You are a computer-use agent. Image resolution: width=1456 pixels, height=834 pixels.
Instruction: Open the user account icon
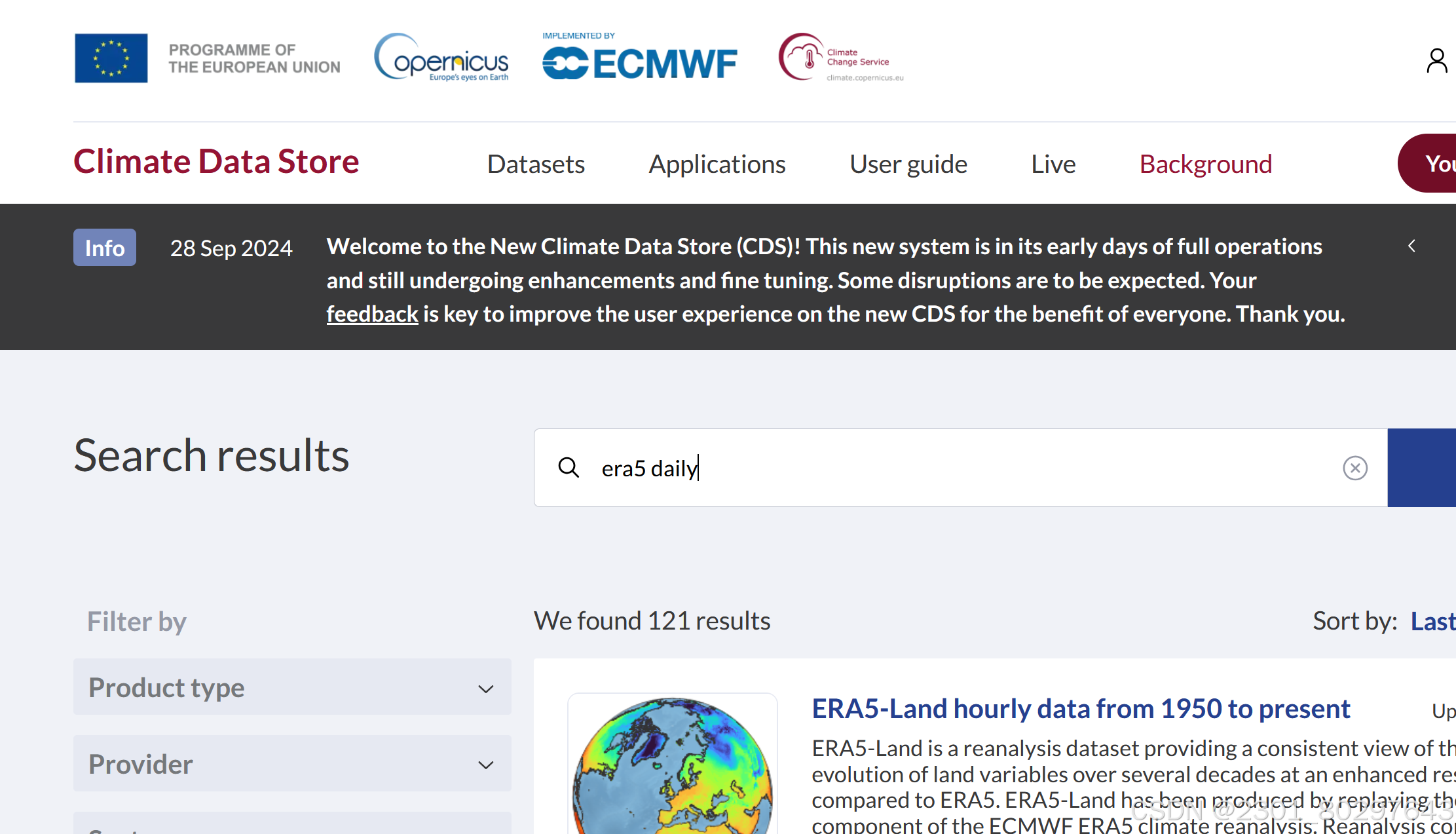tap(1437, 60)
